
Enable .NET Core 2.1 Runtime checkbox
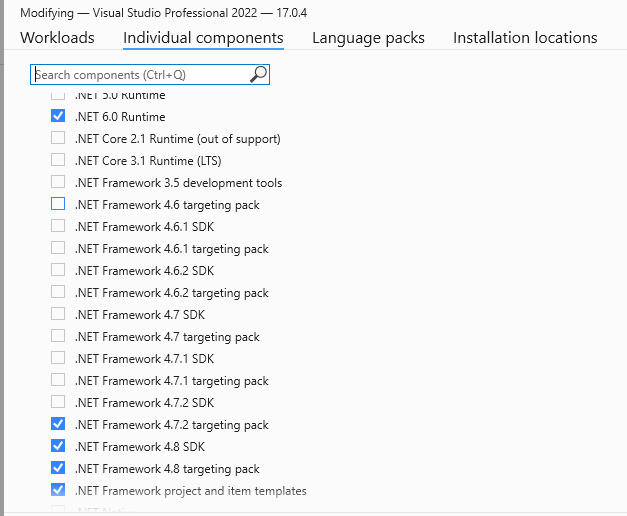tap(58, 139)
